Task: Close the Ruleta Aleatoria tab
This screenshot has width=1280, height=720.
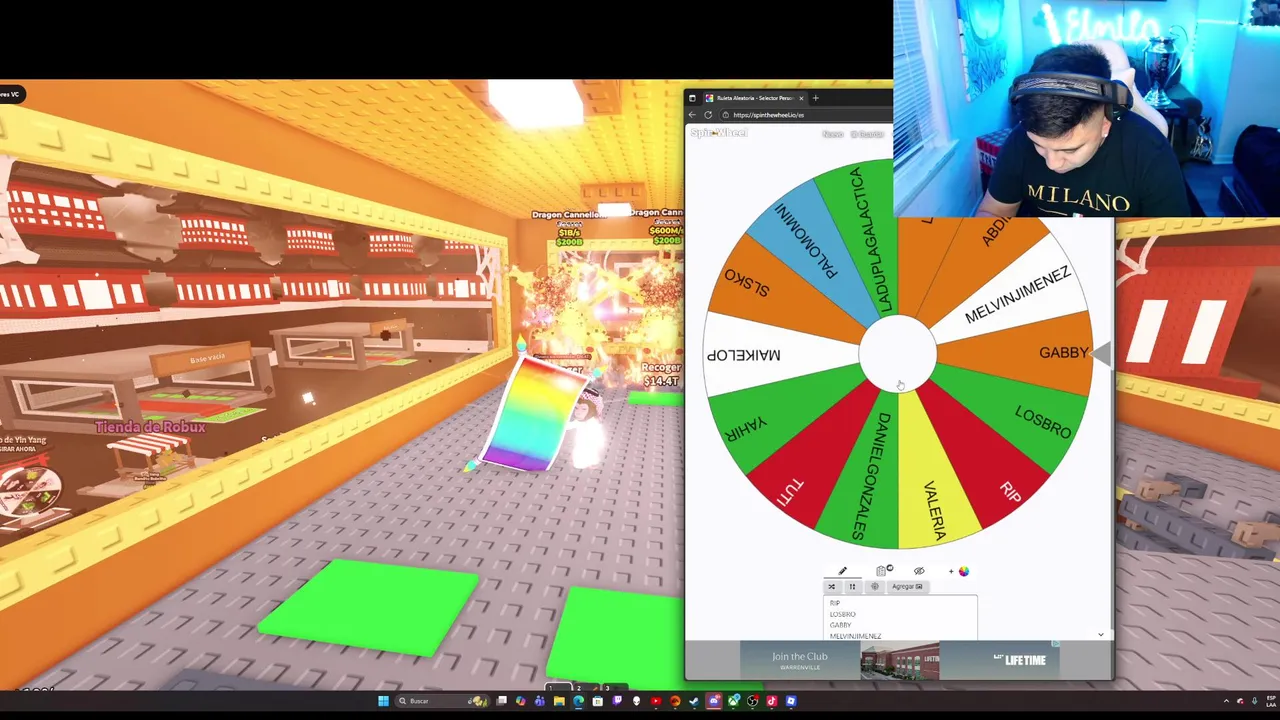Action: pyautogui.click(x=801, y=98)
